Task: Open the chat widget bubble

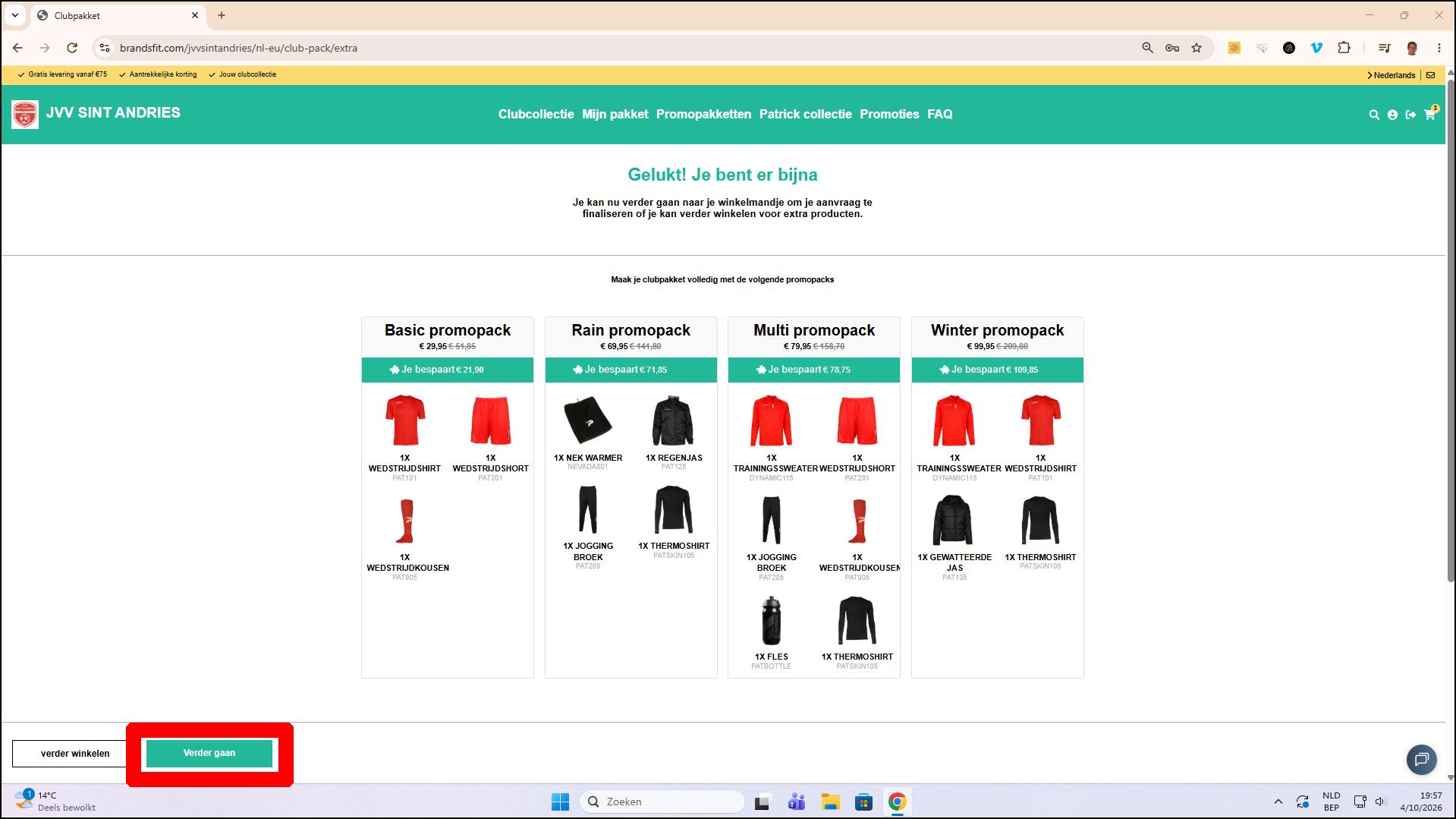Action: pyautogui.click(x=1421, y=759)
